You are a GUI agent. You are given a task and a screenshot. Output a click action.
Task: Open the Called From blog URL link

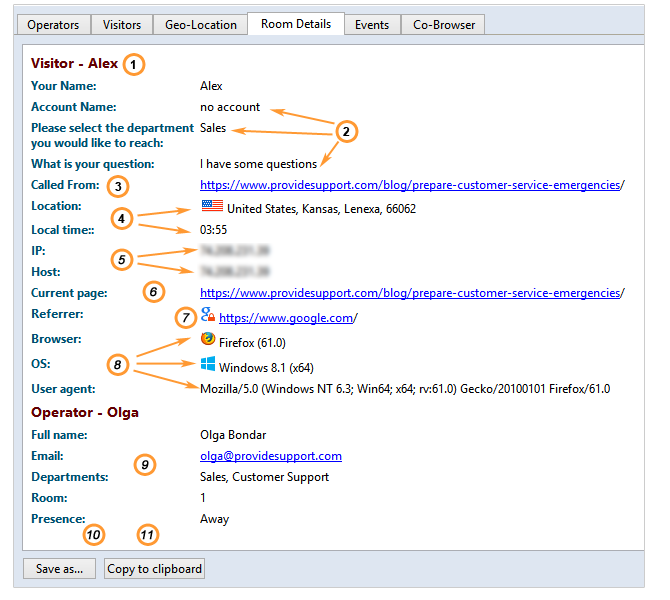click(x=410, y=185)
